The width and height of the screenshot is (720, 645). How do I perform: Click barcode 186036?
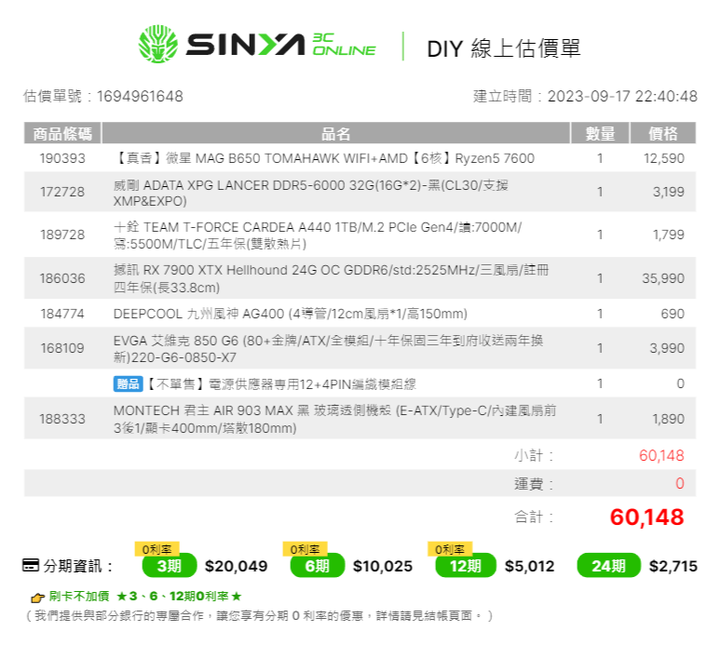[x=62, y=278]
